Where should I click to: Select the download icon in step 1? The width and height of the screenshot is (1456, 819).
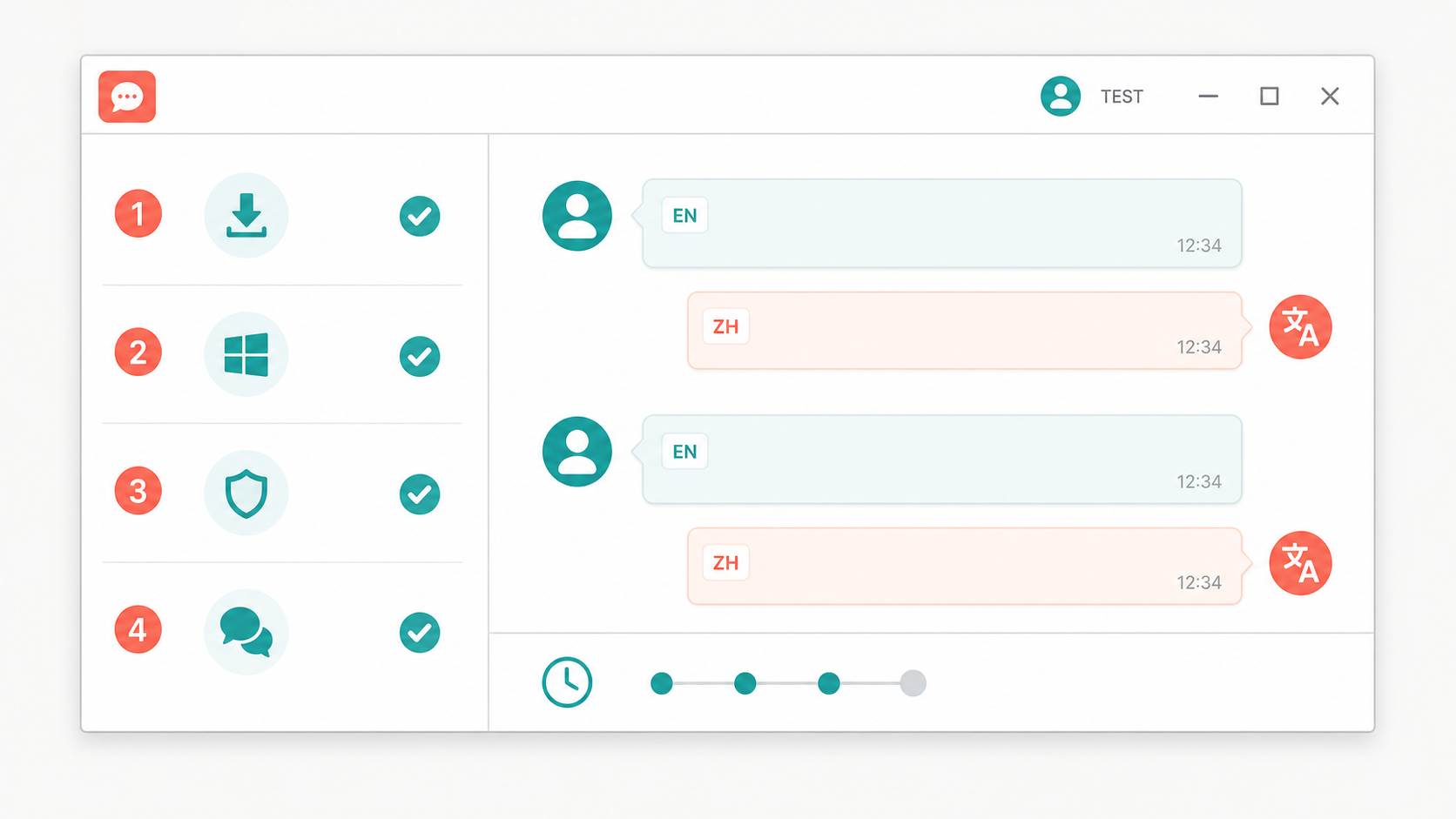[246, 215]
